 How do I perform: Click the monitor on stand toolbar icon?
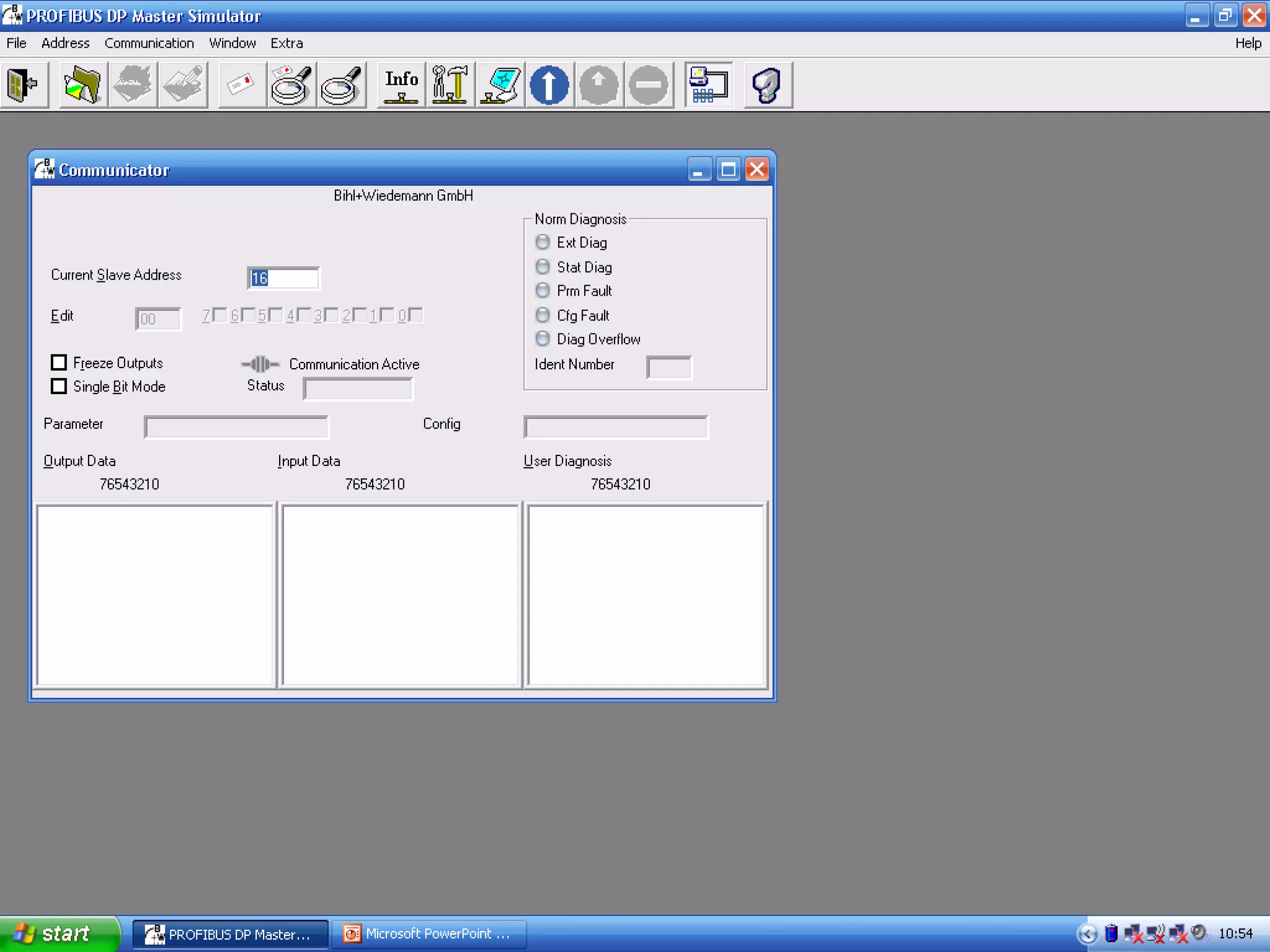click(500, 85)
